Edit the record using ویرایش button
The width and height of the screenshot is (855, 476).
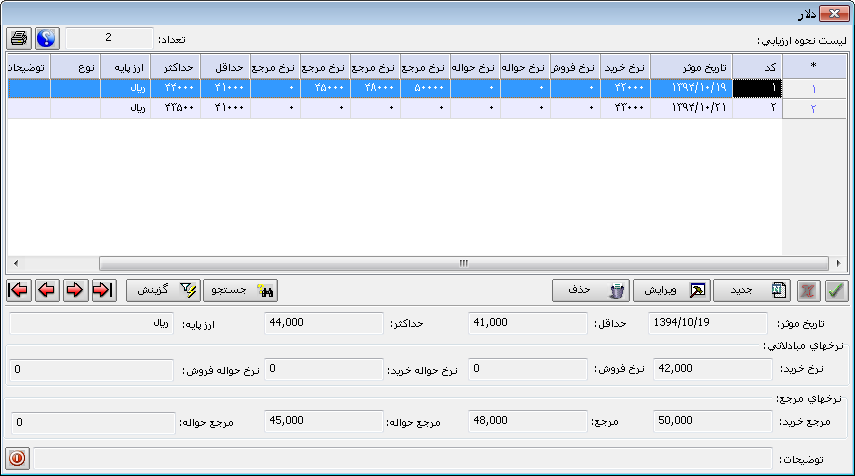[672, 291]
